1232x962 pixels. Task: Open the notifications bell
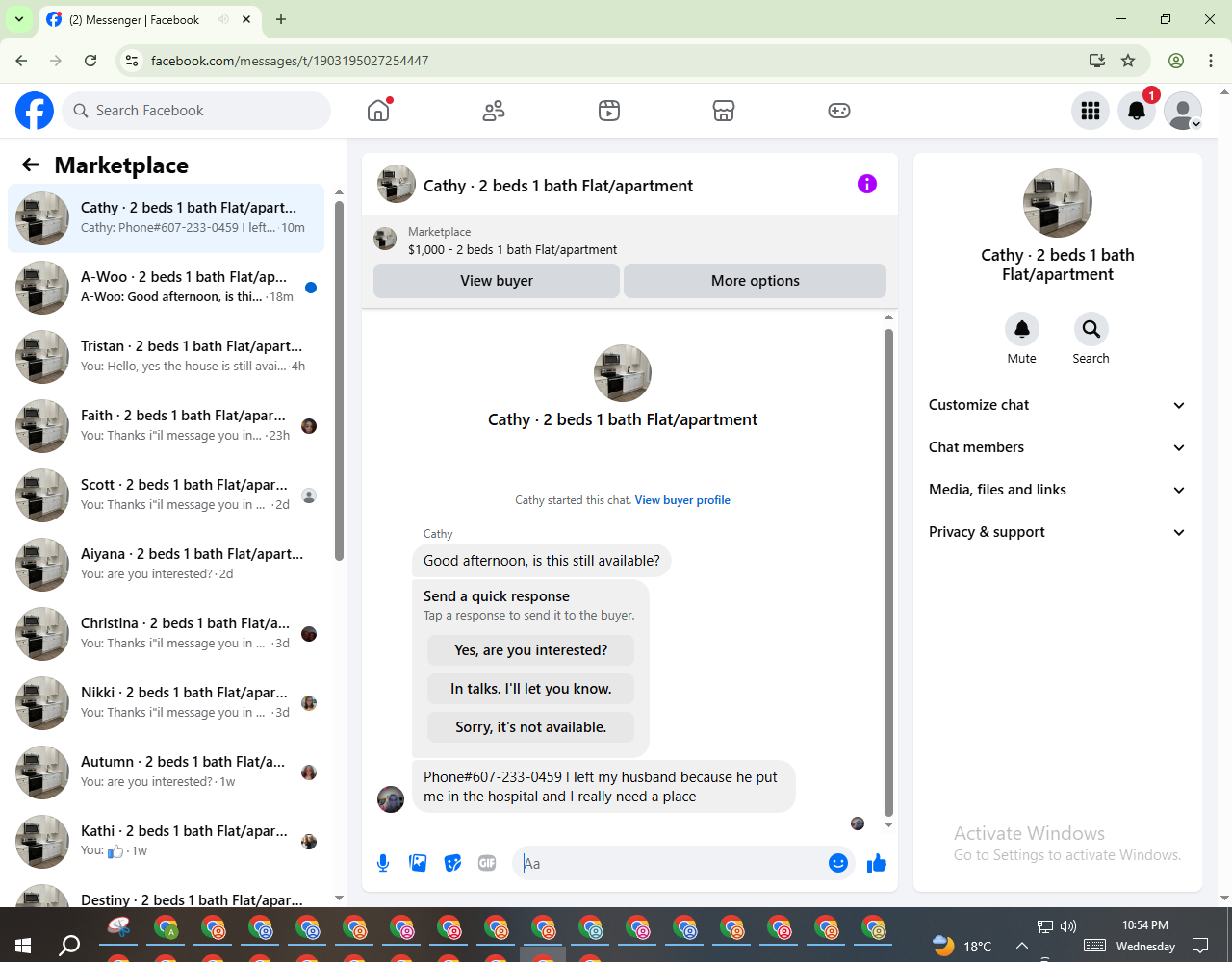[1137, 111]
